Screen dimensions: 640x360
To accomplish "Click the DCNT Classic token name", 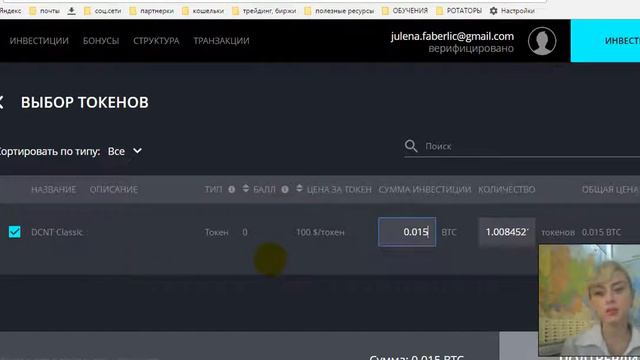I will pyautogui.click(x=57, y=232).
